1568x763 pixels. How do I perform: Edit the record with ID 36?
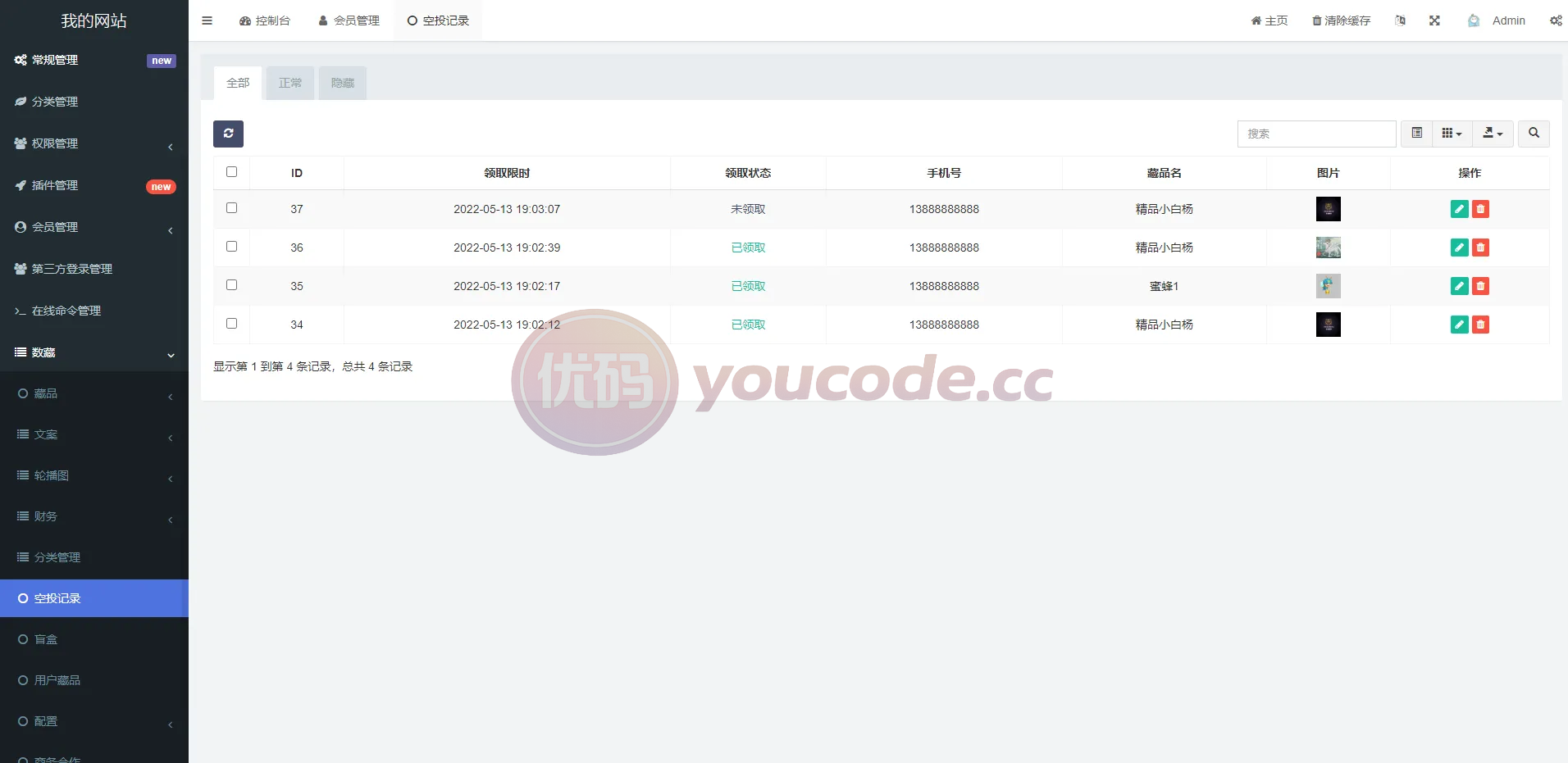(x=1459, y=248)
